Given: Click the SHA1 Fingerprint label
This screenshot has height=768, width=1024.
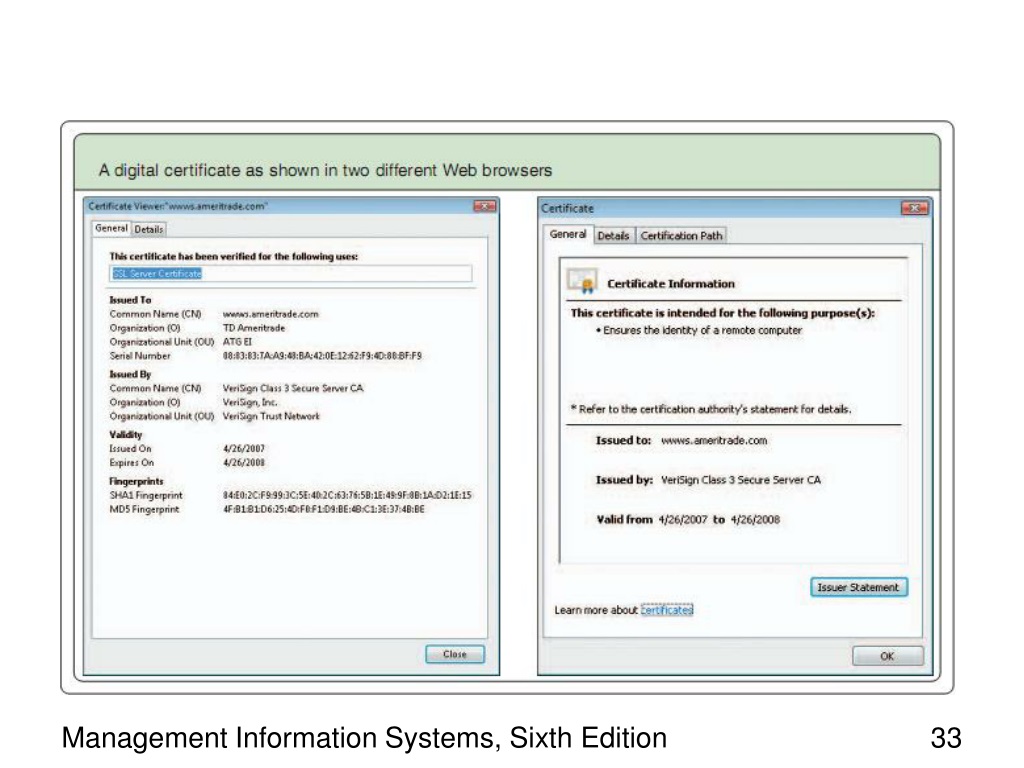Looking at the screenshot, I should (x=146, y=496).
